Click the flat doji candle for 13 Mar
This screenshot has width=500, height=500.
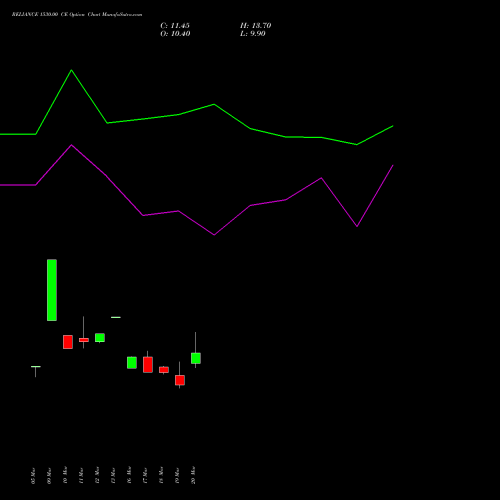click(116, 317)
